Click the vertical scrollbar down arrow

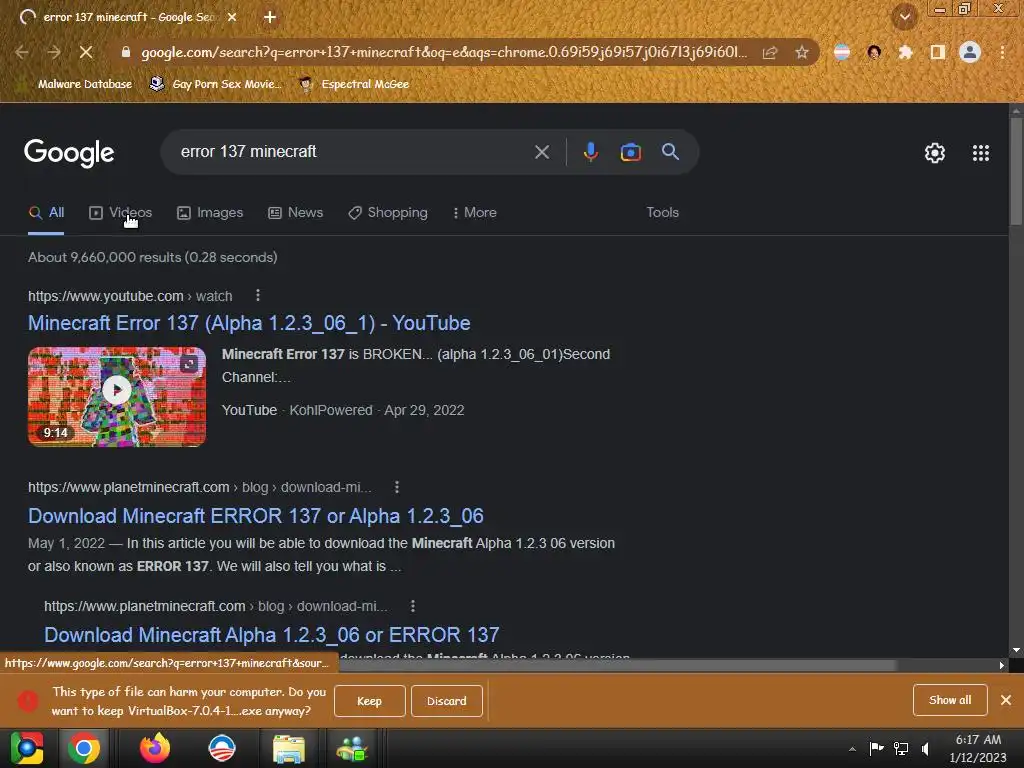click(x=1016, y=650)
